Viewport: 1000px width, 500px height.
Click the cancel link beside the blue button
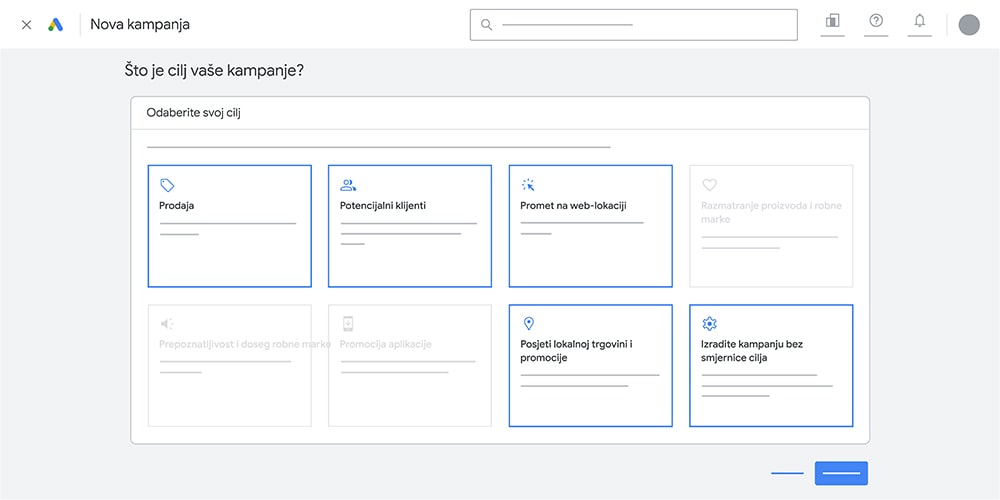coord(787,473)
